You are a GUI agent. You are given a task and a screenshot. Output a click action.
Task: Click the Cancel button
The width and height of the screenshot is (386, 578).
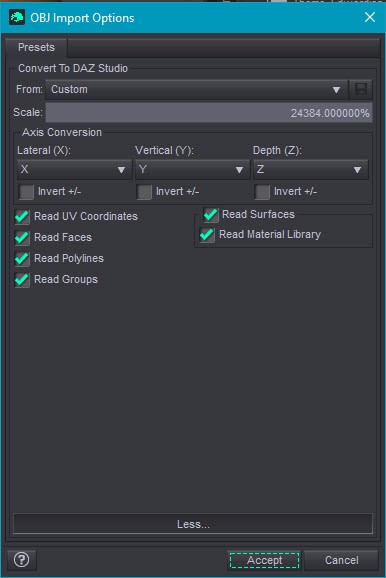pos(341,560)
